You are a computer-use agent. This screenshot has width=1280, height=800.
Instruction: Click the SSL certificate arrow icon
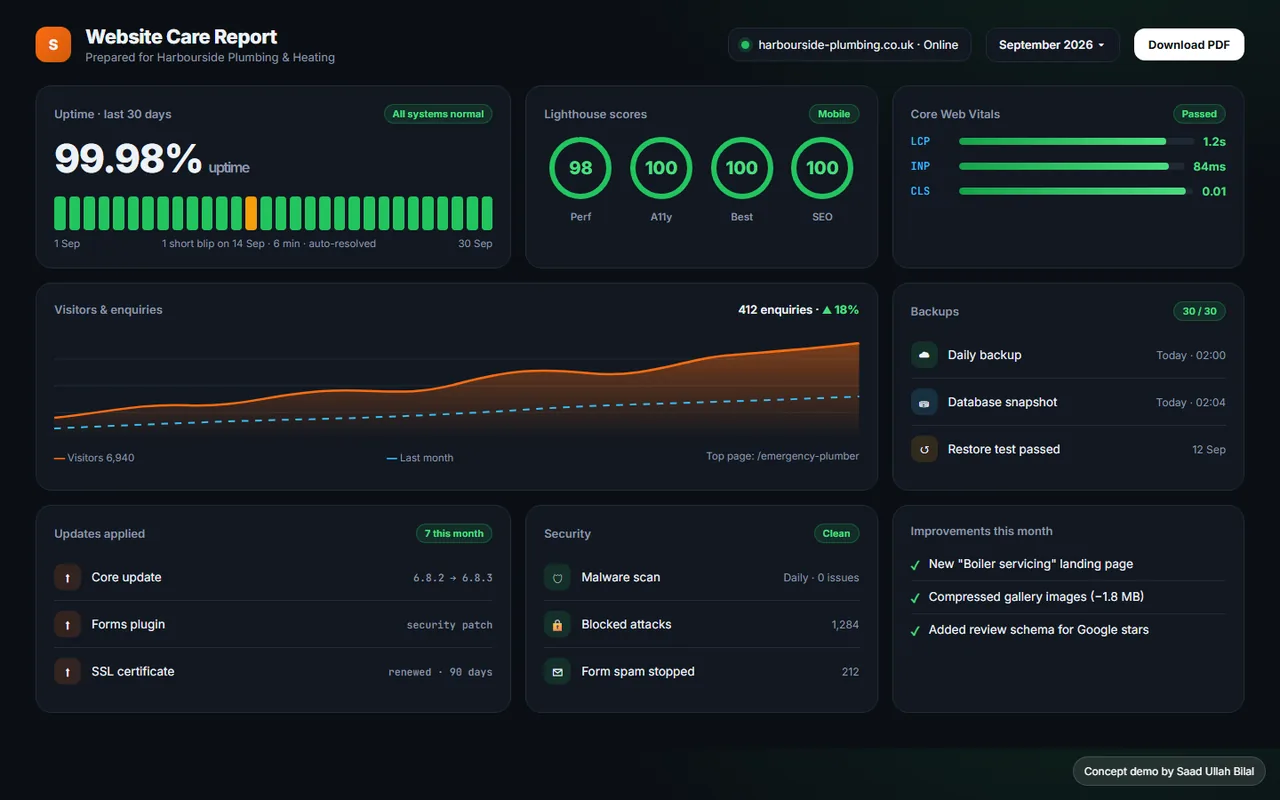click(67, 672)
